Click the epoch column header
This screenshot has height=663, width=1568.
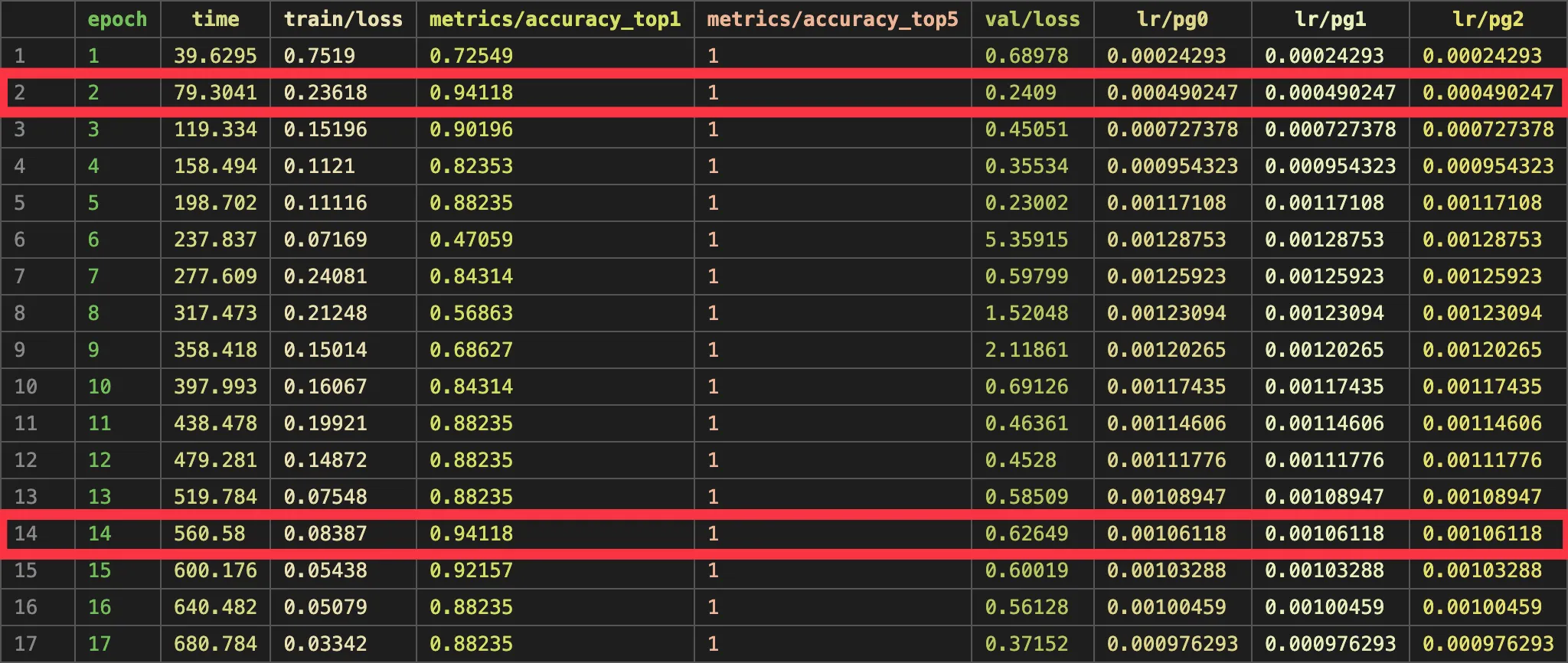pos(117,19)
